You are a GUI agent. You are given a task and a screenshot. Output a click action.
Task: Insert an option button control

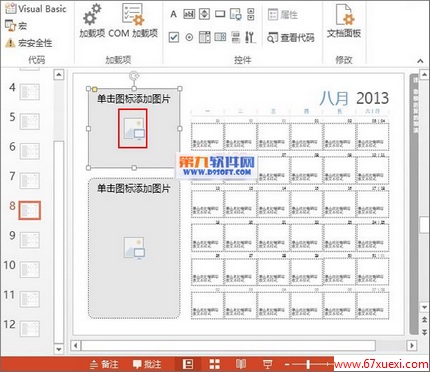[189, 37]
